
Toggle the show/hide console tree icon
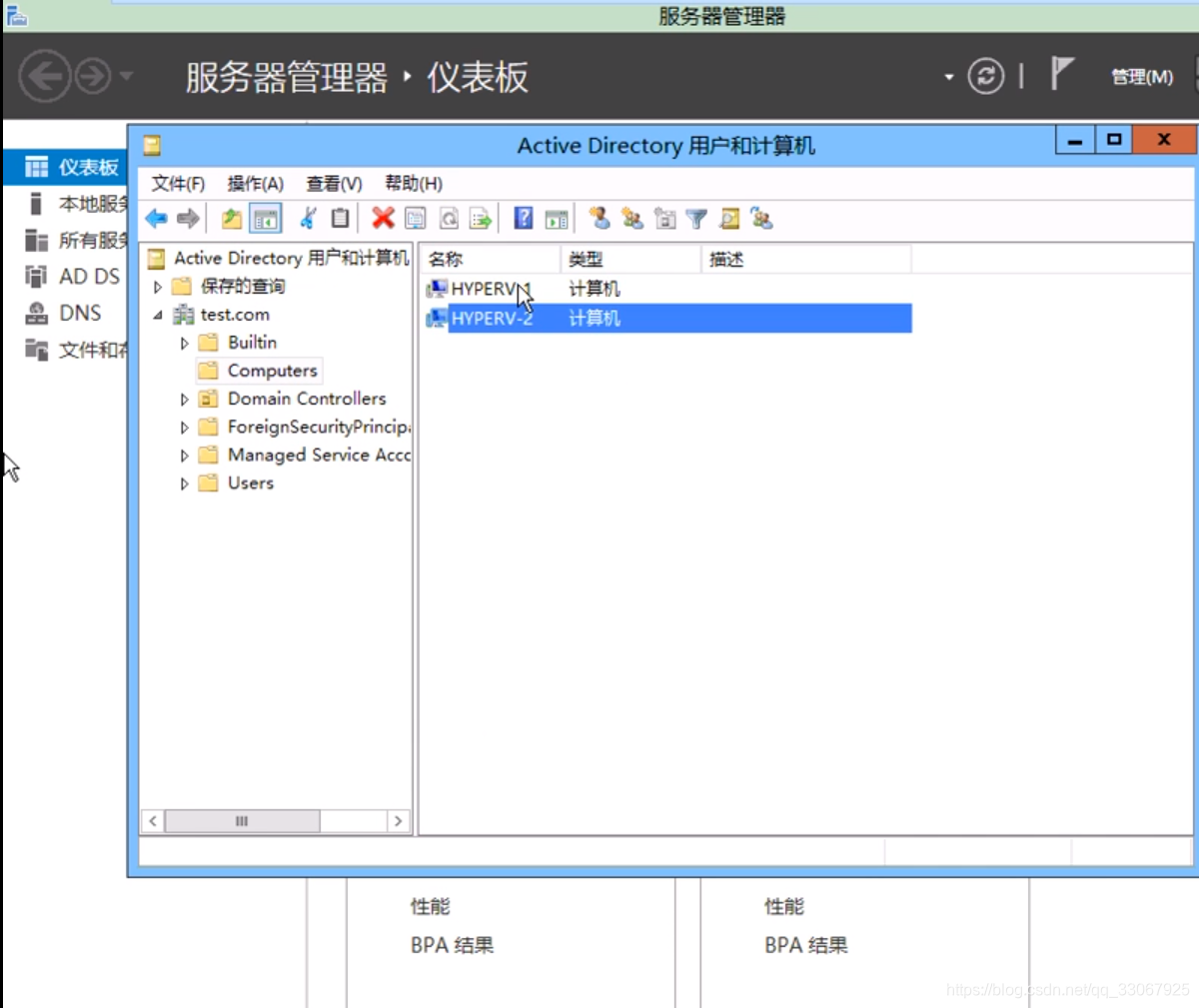(x=265, y=219)
